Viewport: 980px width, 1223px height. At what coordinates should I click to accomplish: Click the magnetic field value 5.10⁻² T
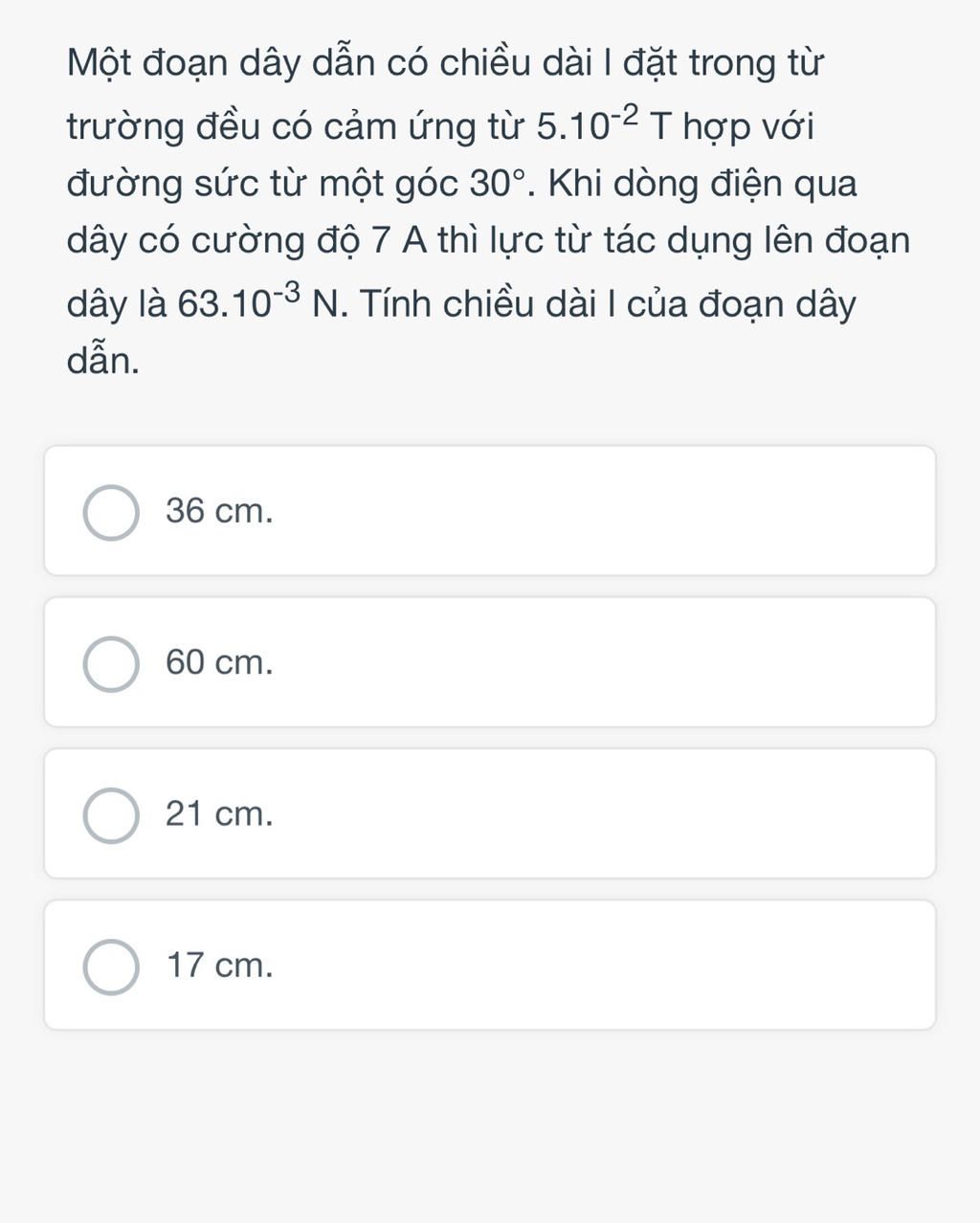pyautogui.click(x=605, y=125)
